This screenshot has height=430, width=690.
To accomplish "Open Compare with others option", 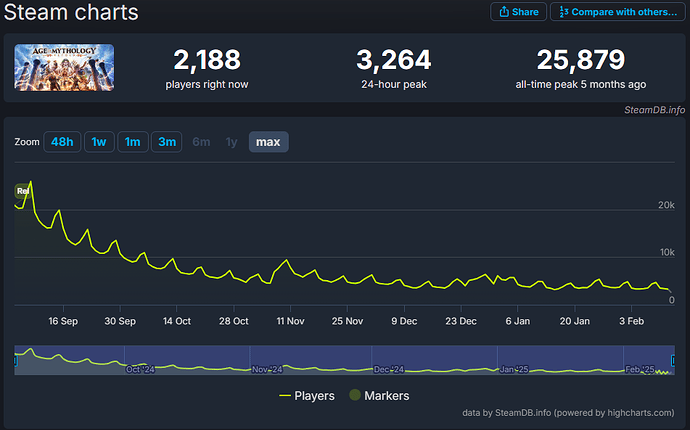I will [618, 12].
